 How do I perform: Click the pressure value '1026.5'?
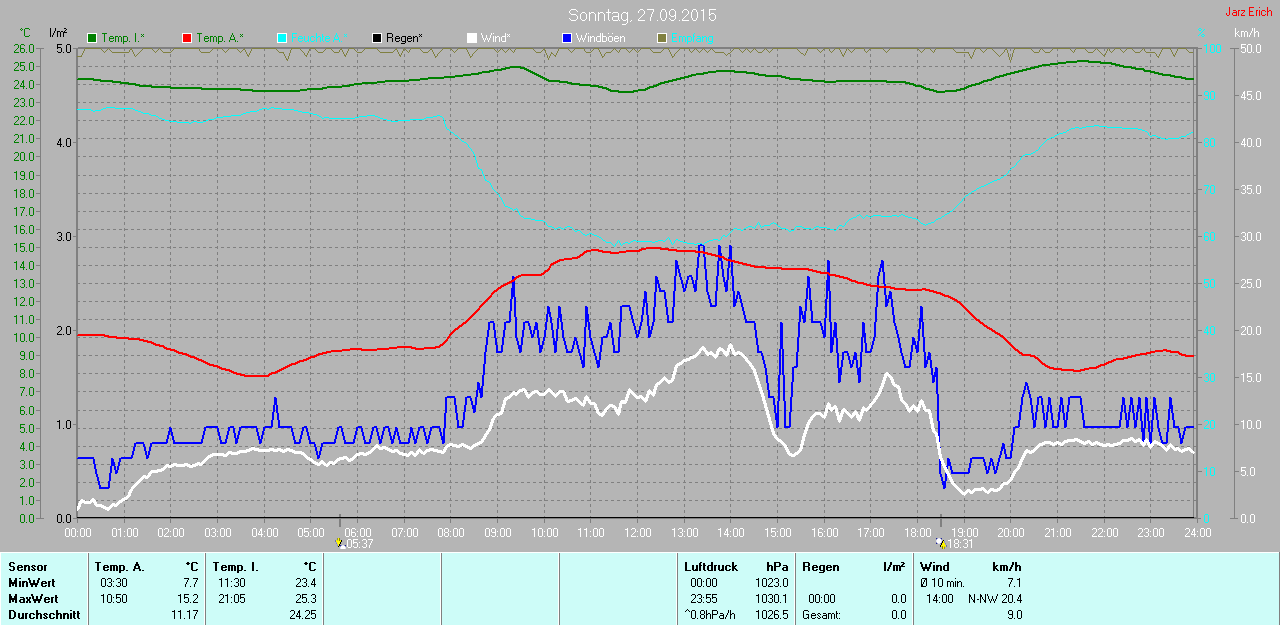click(772, 615)
